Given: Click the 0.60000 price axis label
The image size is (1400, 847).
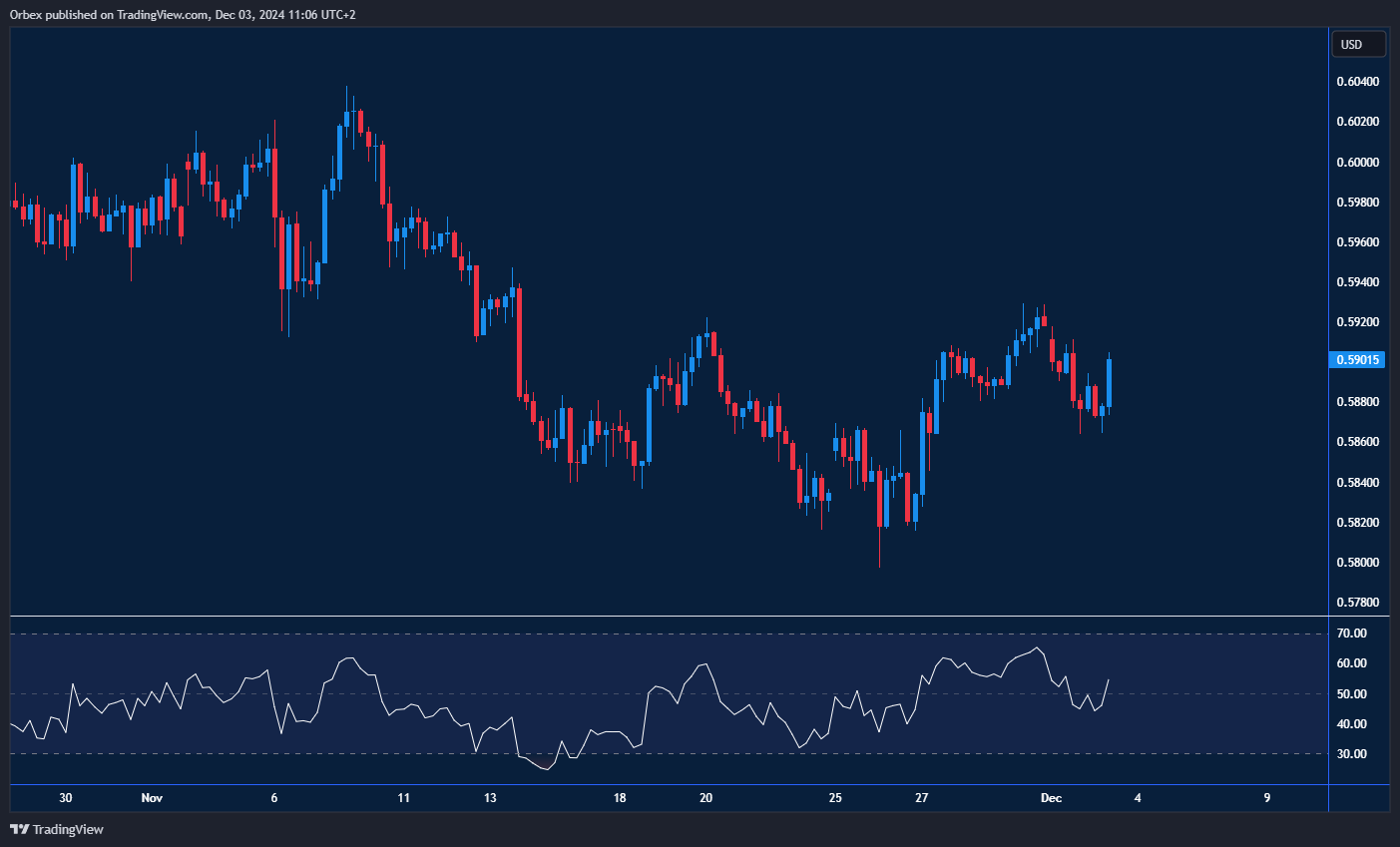Looking at the screenshot, I should 1358,162.
